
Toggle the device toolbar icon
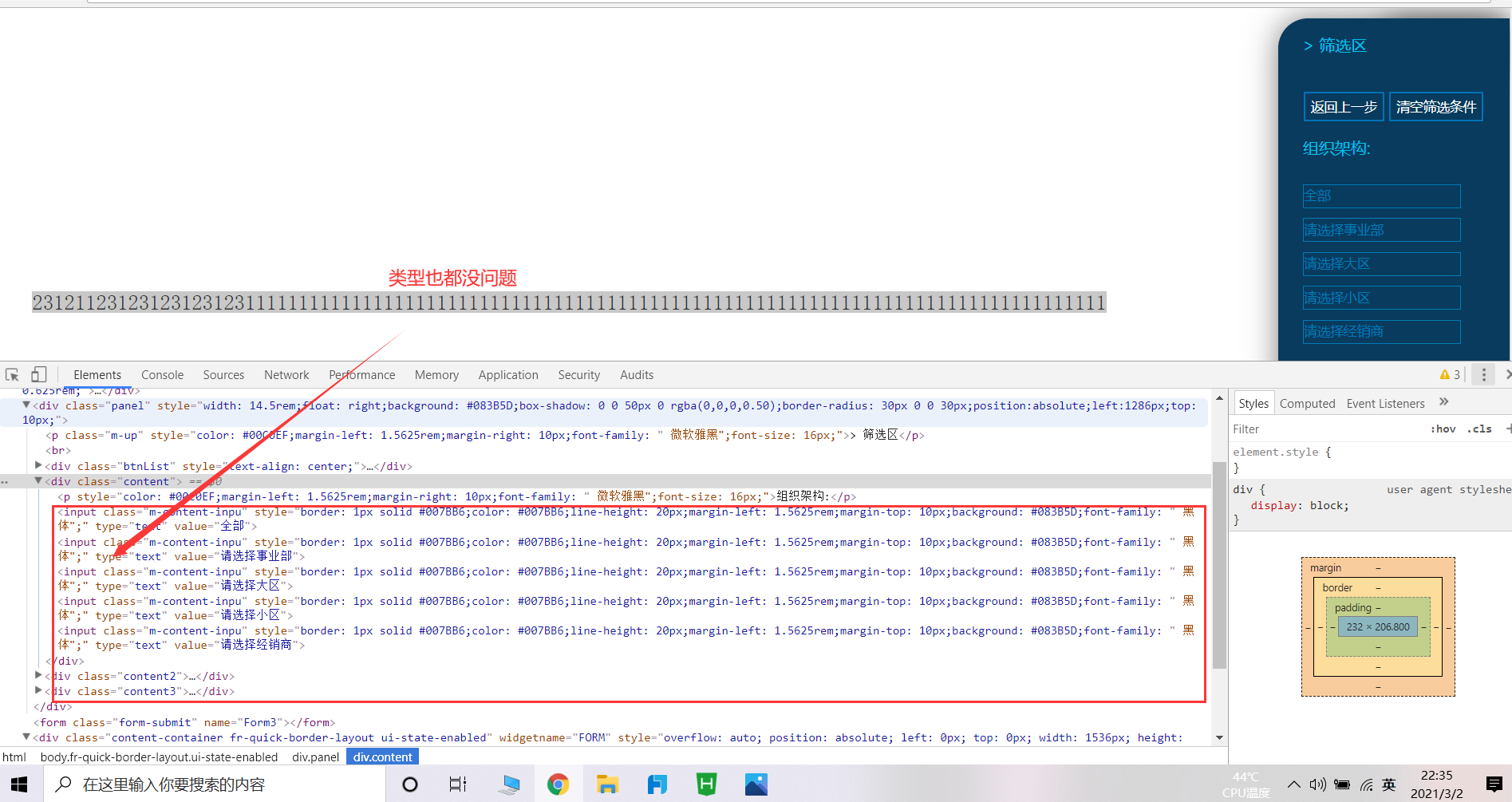[38, 374]
